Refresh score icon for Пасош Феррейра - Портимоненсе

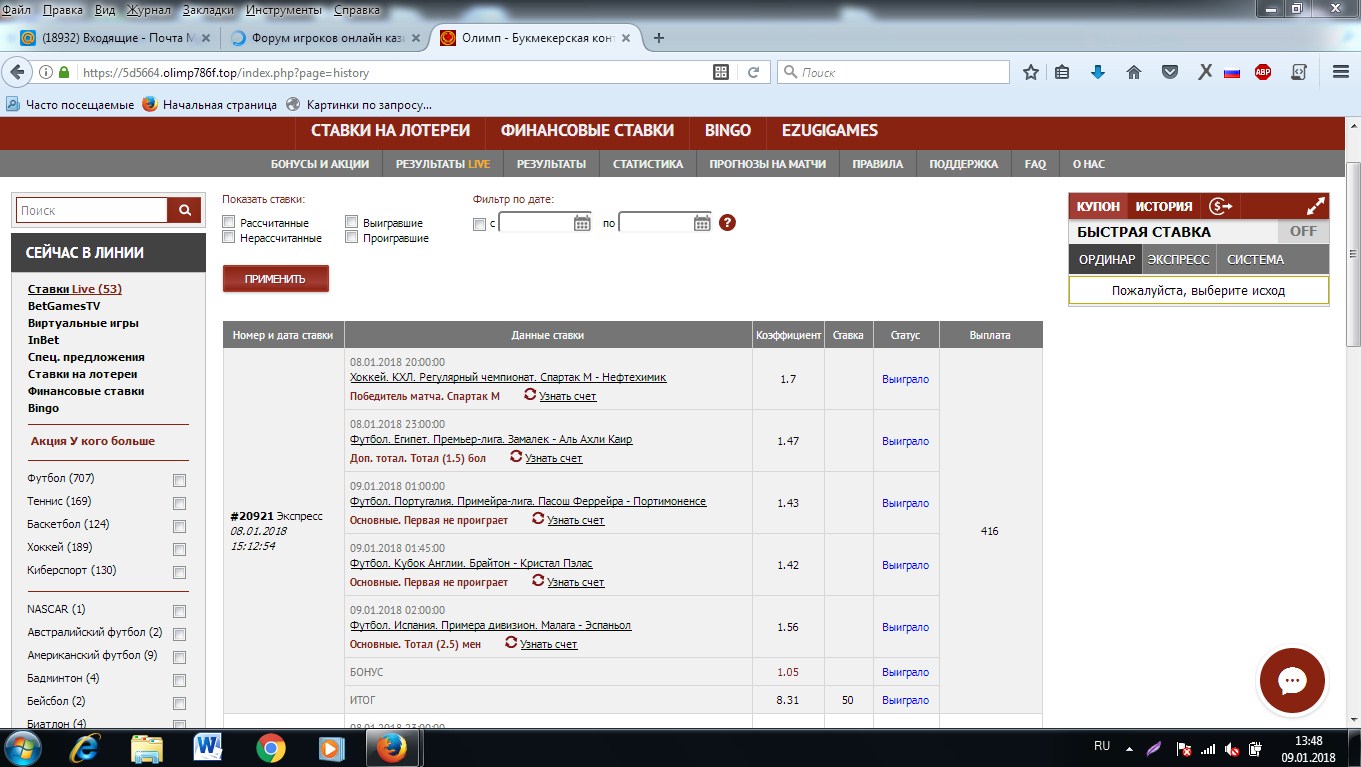click(x=538, y=519)
